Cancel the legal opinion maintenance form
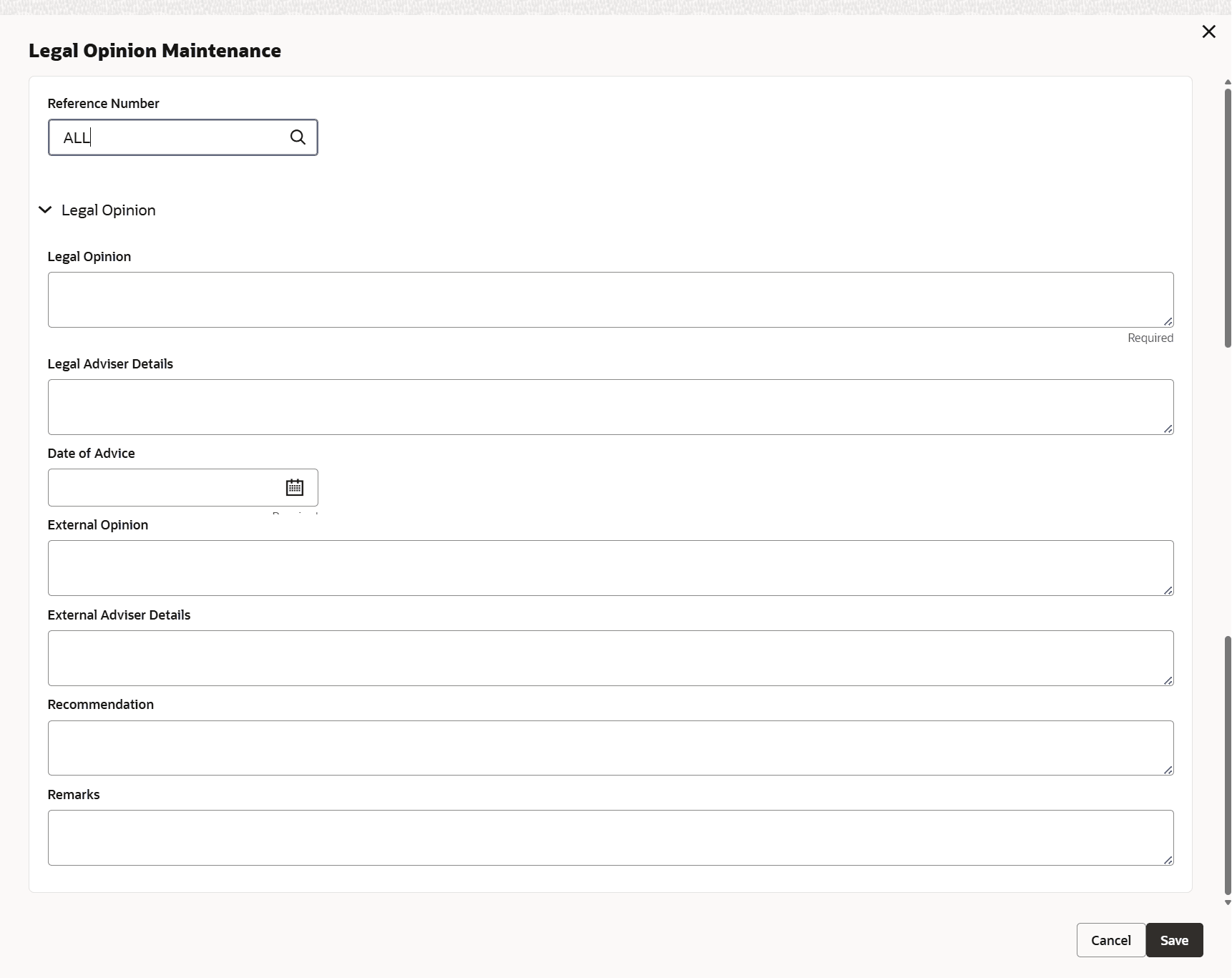This screenshot has width=1232, height=978. 1110,940
